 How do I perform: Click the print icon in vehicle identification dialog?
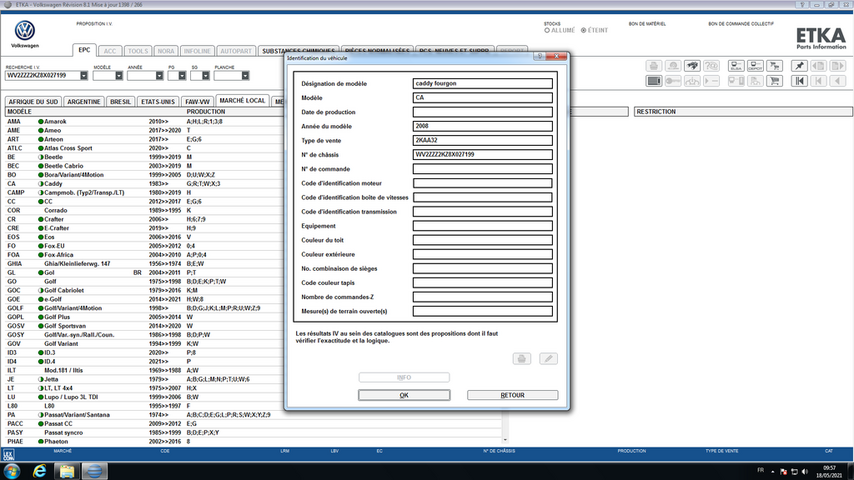click(522, 359)
